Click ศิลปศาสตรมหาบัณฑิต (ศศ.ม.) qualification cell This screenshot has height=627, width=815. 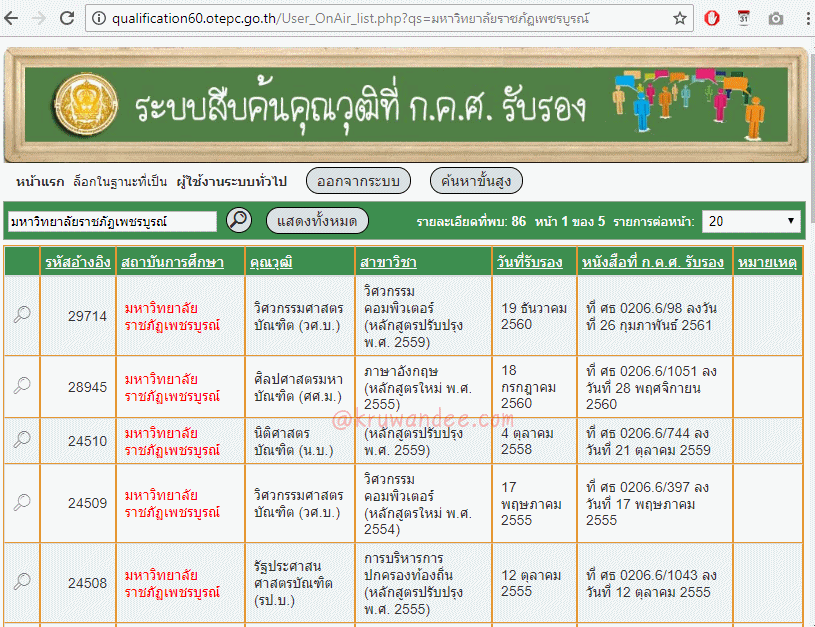tap(300, 387)
